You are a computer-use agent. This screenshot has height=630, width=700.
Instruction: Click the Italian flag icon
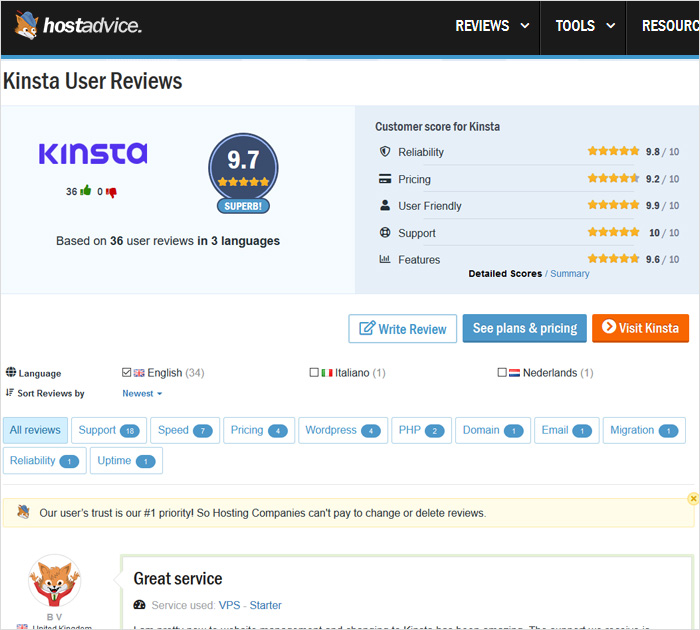pos(327,373)
